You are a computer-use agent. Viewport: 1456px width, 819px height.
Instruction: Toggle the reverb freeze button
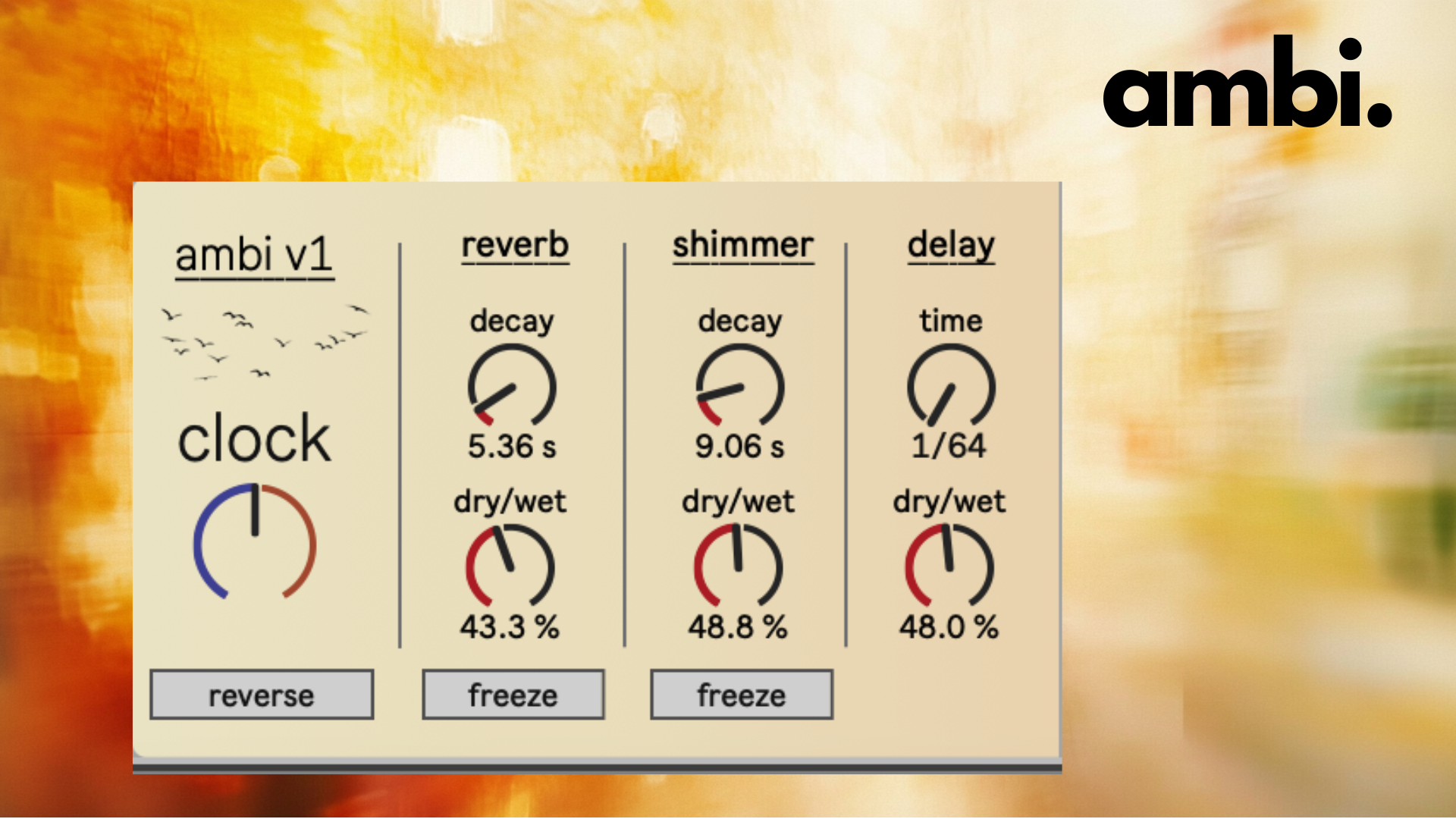pyautogui.click(x=513, y=695)
